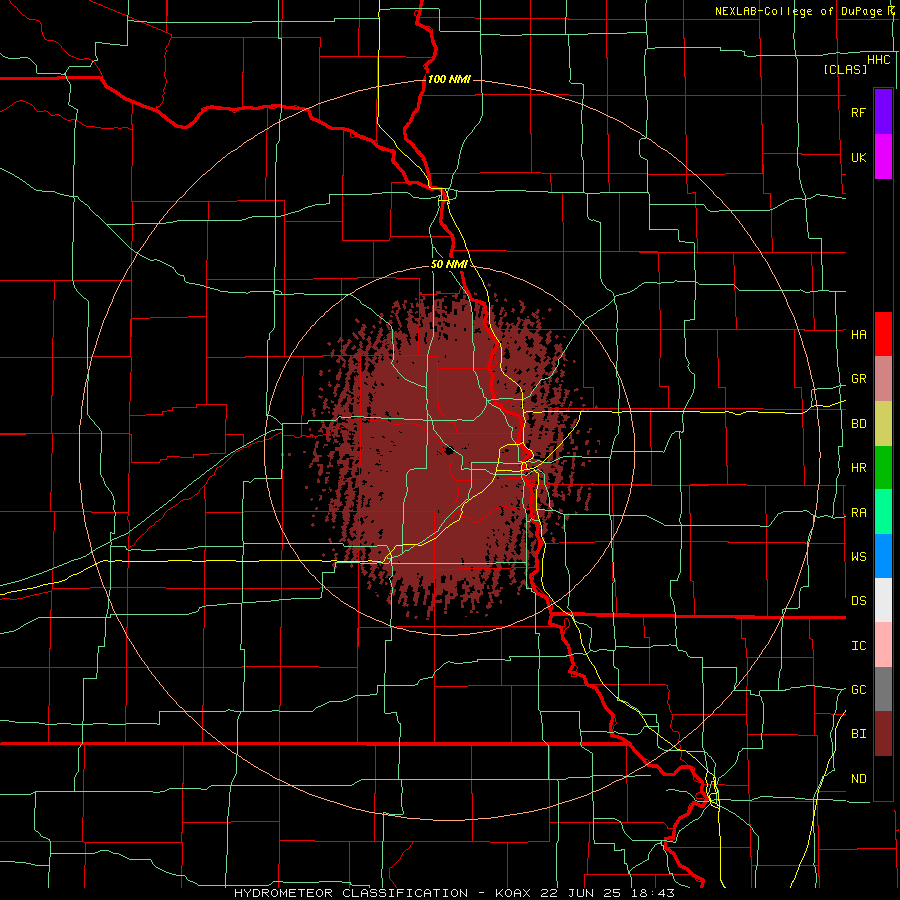The width and height of the screenshot is (900, 900).
Task: Click the small black gap in the radar echo
Action: pos(449,451)
